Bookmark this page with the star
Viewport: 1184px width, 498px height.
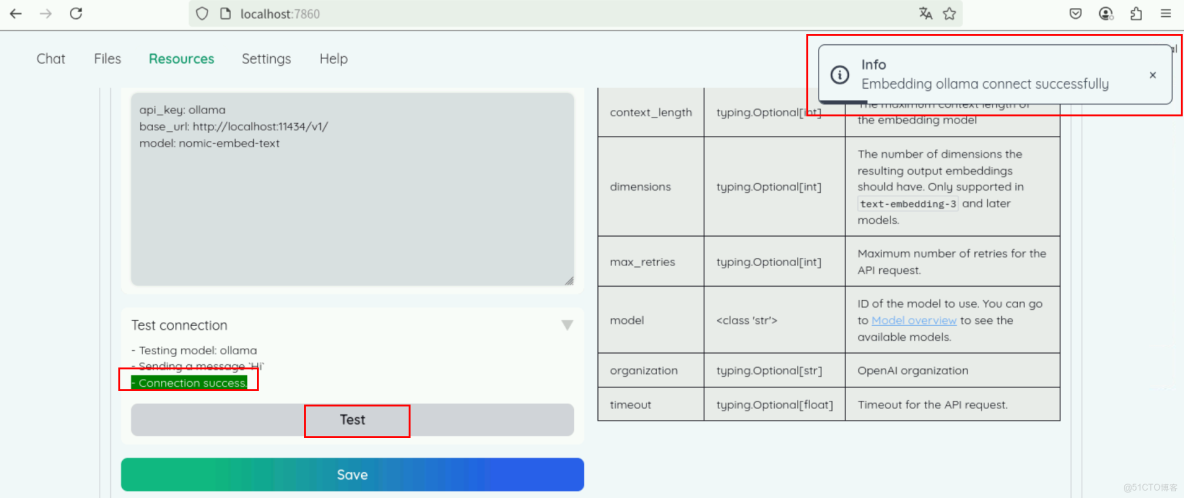tap(950, 14)
